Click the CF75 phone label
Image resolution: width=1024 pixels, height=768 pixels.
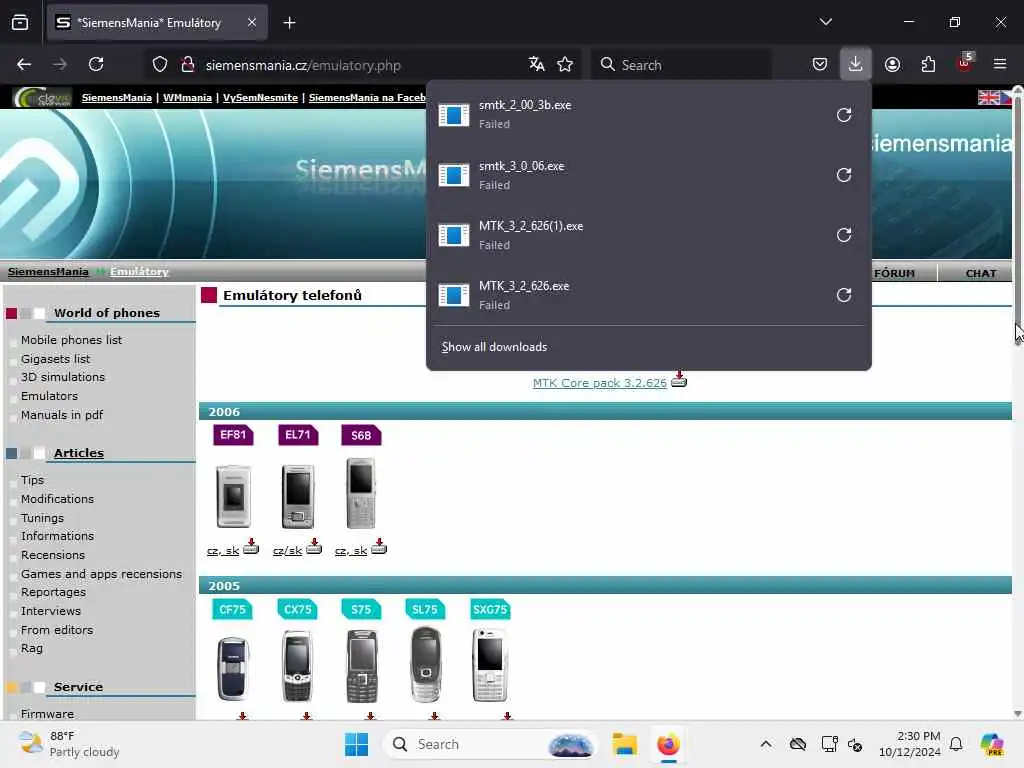(x=232, y=609)
